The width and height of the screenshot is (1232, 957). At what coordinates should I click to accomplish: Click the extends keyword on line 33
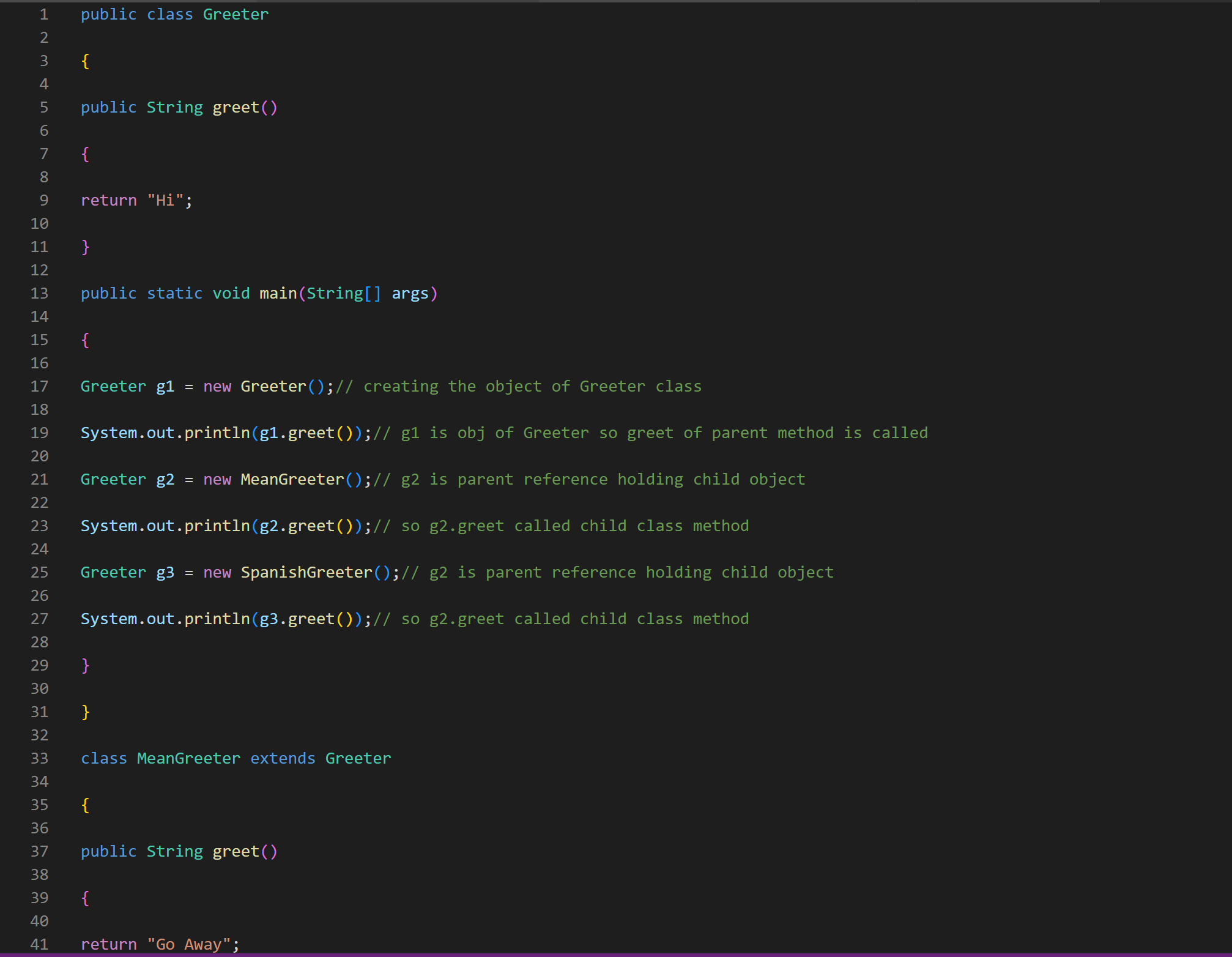pyautogui.click(x=282, y=758)
